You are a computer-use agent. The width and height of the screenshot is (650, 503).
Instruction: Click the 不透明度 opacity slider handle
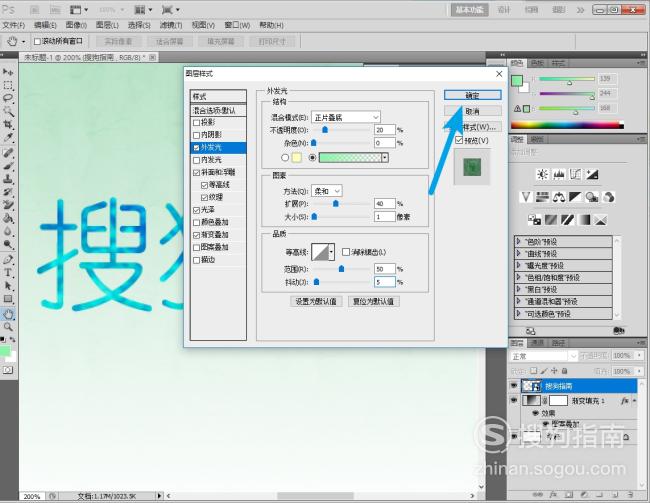point(325,130)
